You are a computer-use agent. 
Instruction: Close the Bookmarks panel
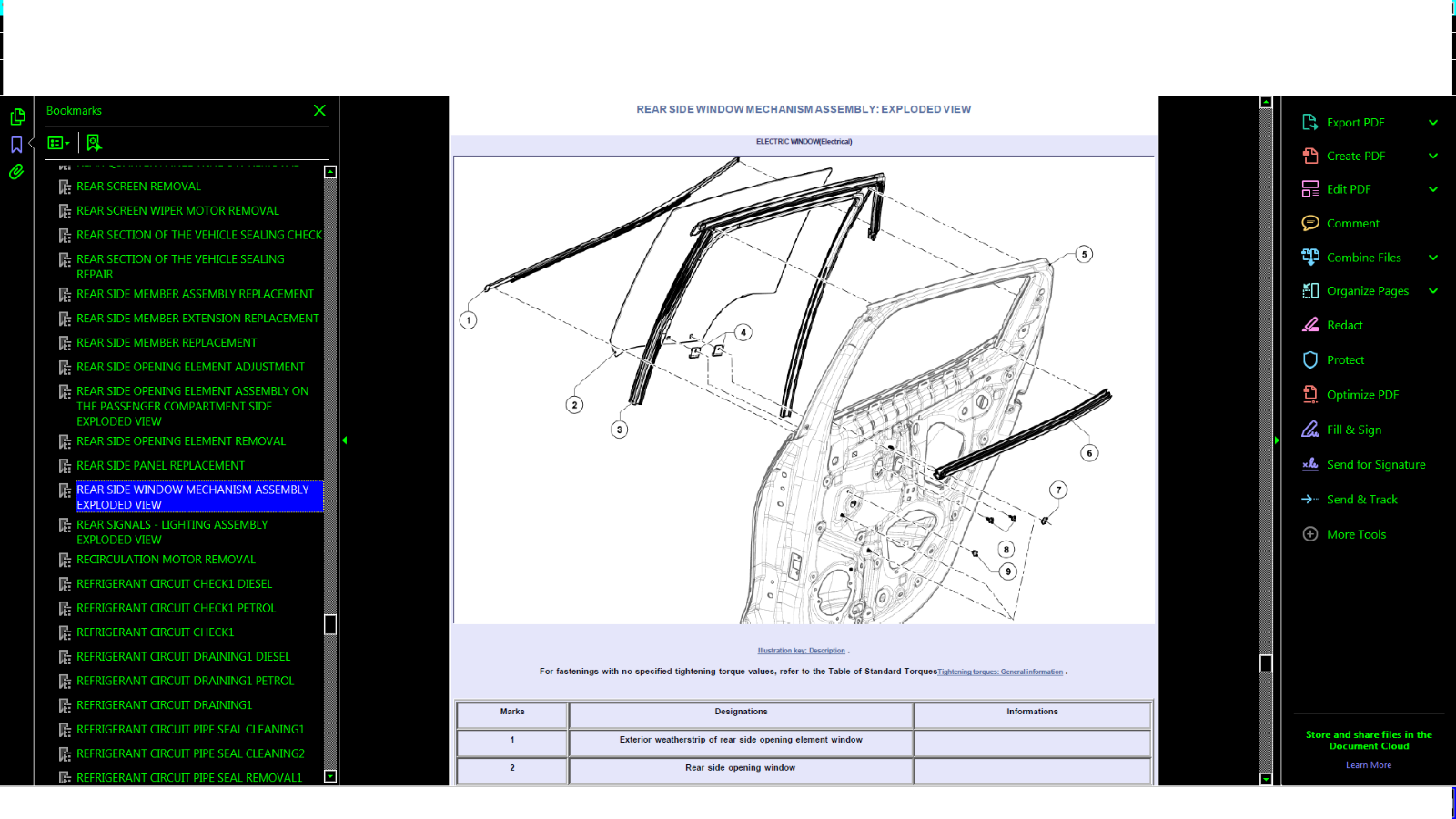pos(319,110)
